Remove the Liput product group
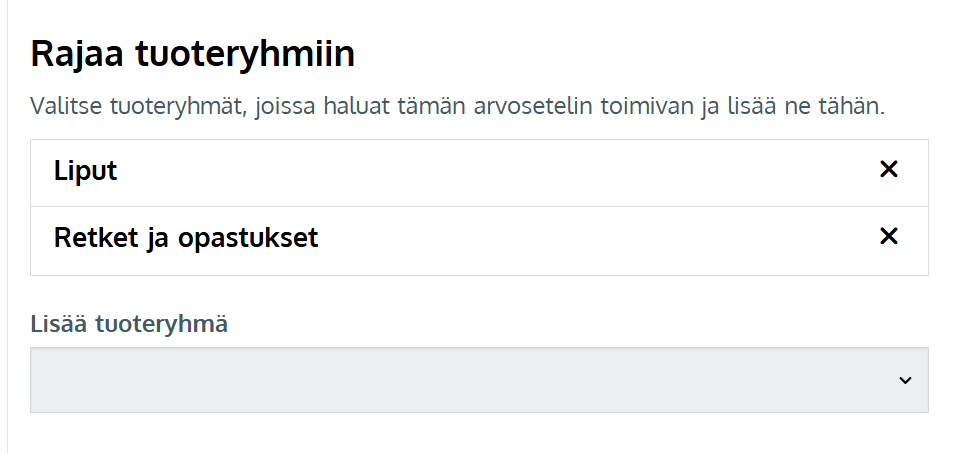 [888, 170]
